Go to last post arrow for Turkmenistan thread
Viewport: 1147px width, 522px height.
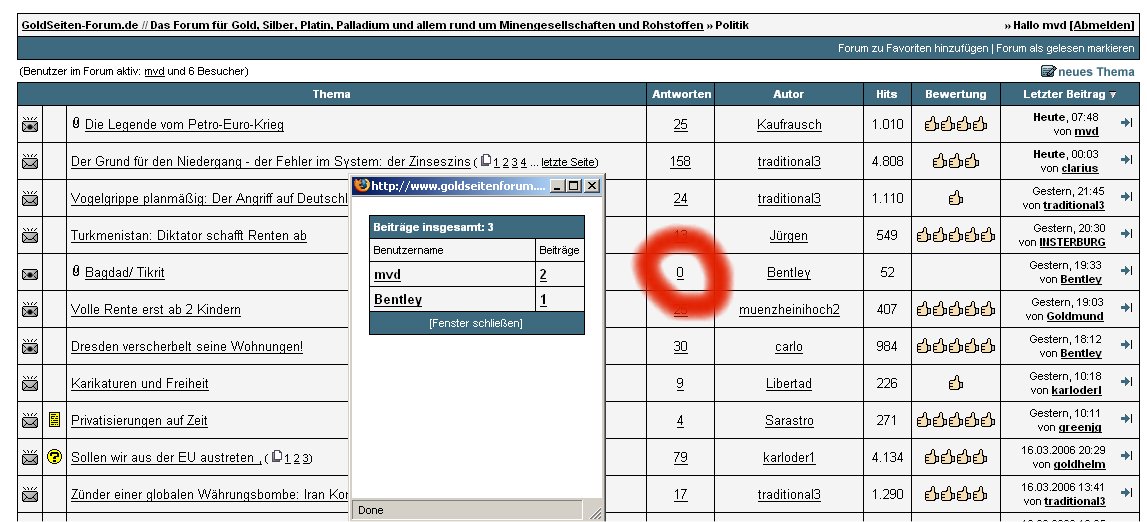1126,234
